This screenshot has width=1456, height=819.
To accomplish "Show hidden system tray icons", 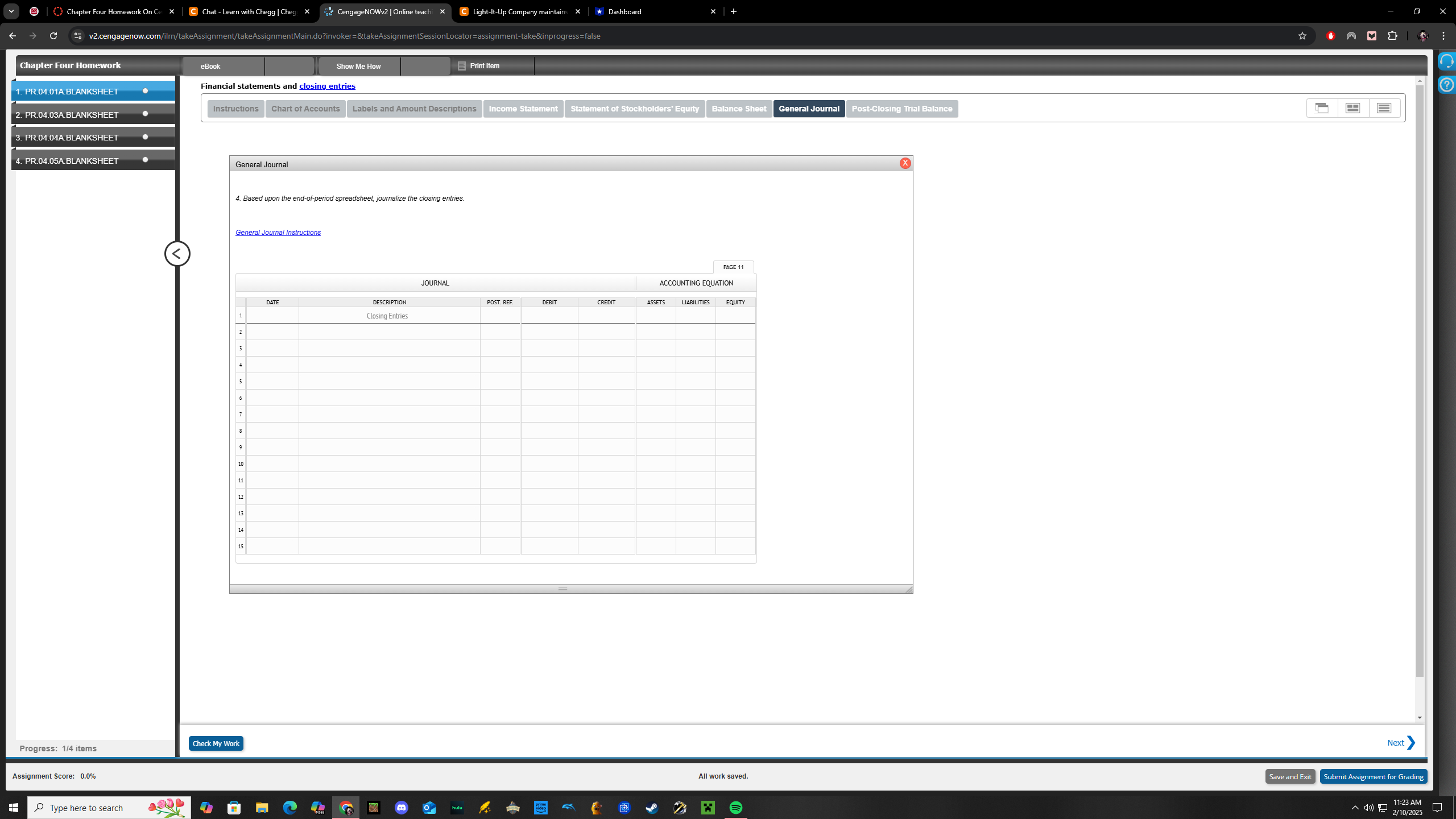I will click(x=1354, y=807).
